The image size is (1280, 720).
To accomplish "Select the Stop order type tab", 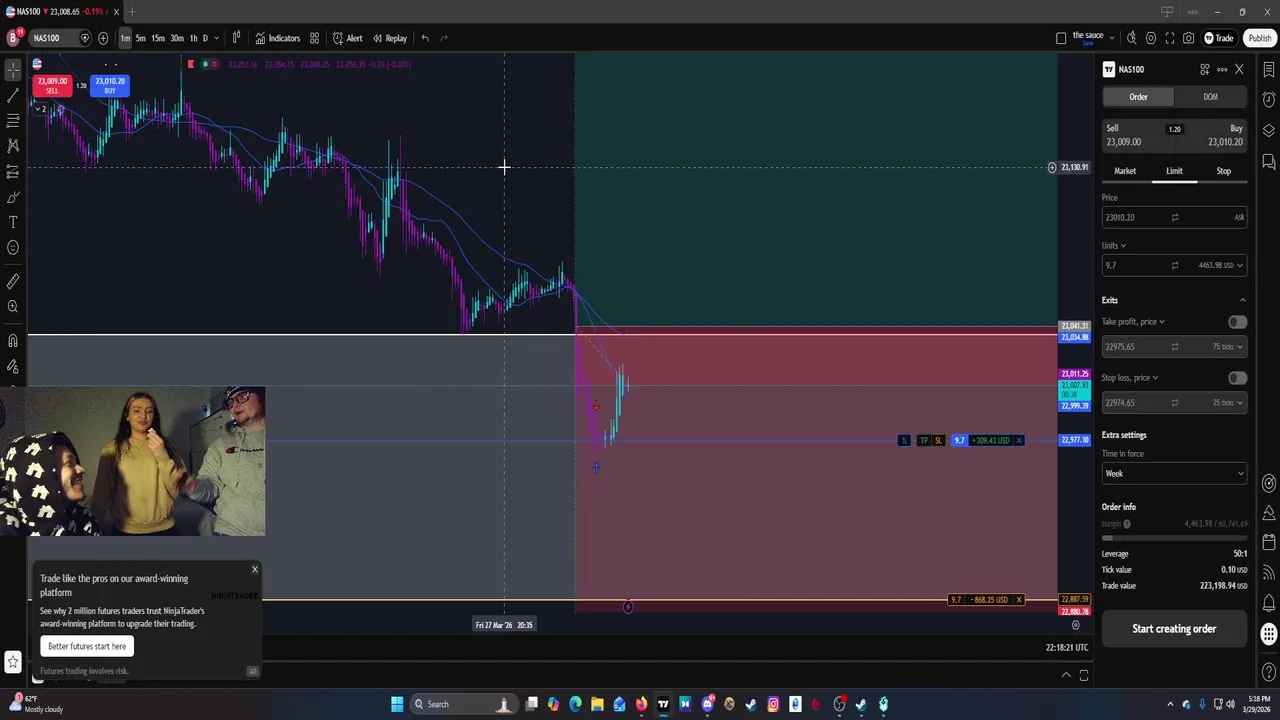I will (1223, 171).
